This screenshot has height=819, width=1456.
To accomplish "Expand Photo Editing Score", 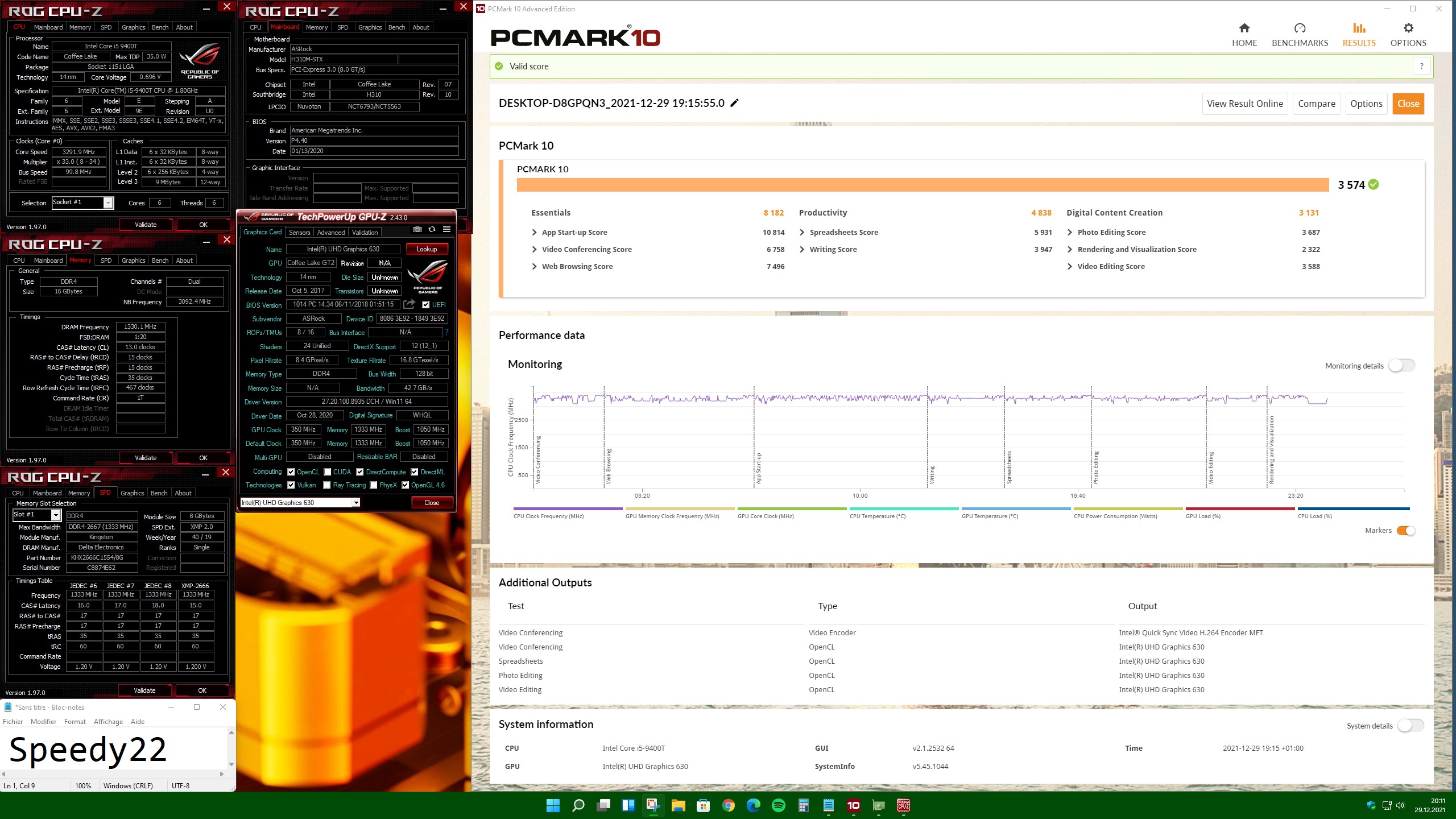I will tap(1070, 233).
